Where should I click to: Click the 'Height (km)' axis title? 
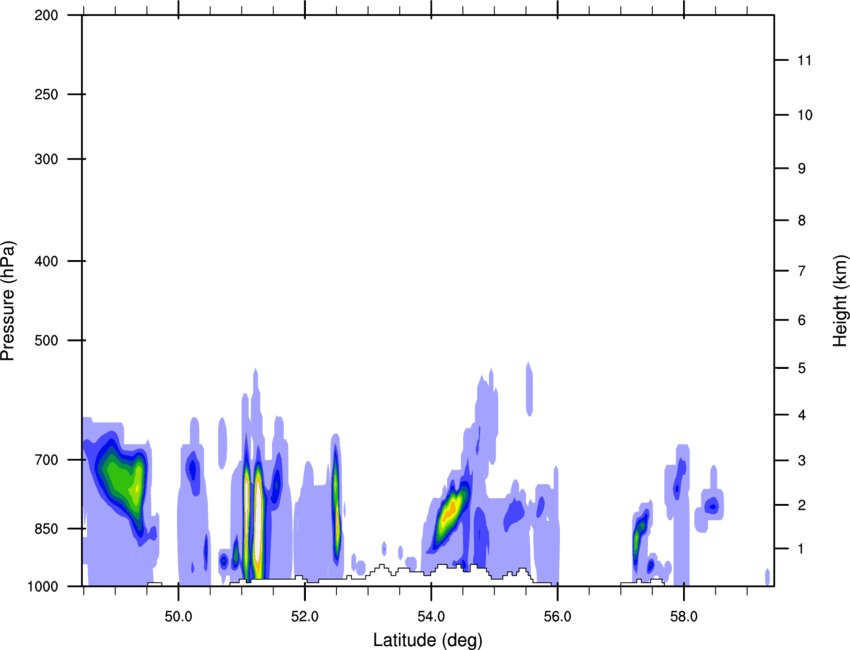click(x=840, y=300)
